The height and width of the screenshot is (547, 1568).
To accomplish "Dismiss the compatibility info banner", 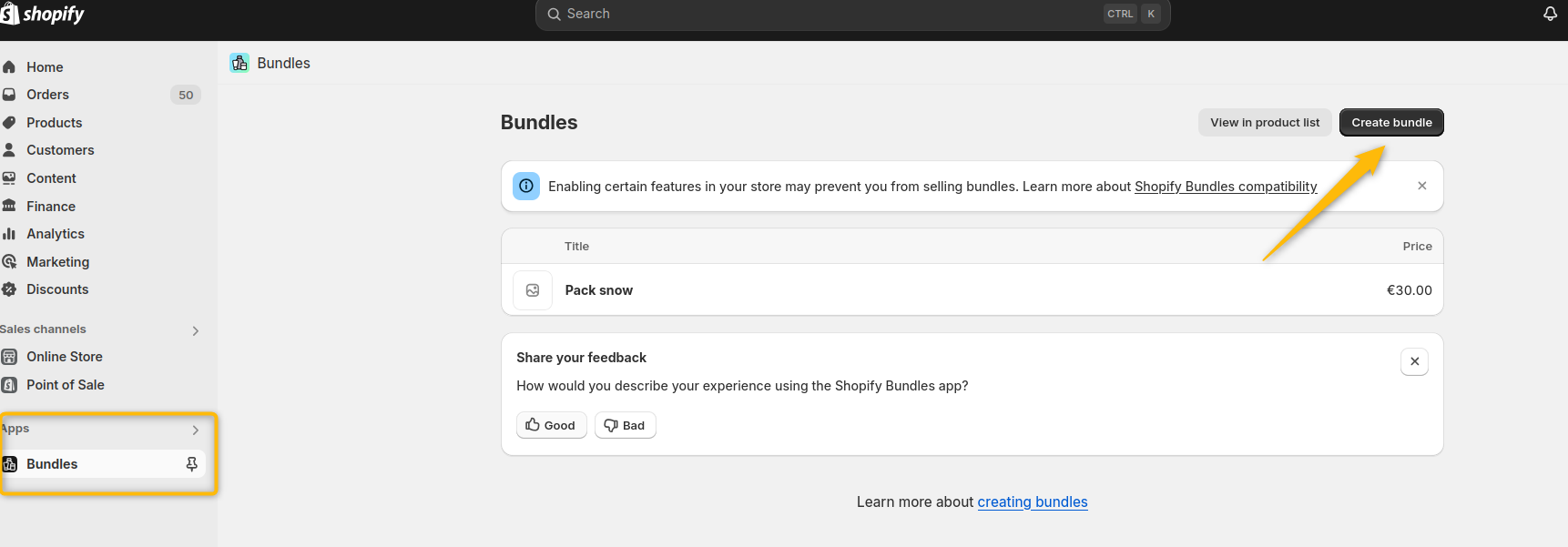I will point(1421,186).
